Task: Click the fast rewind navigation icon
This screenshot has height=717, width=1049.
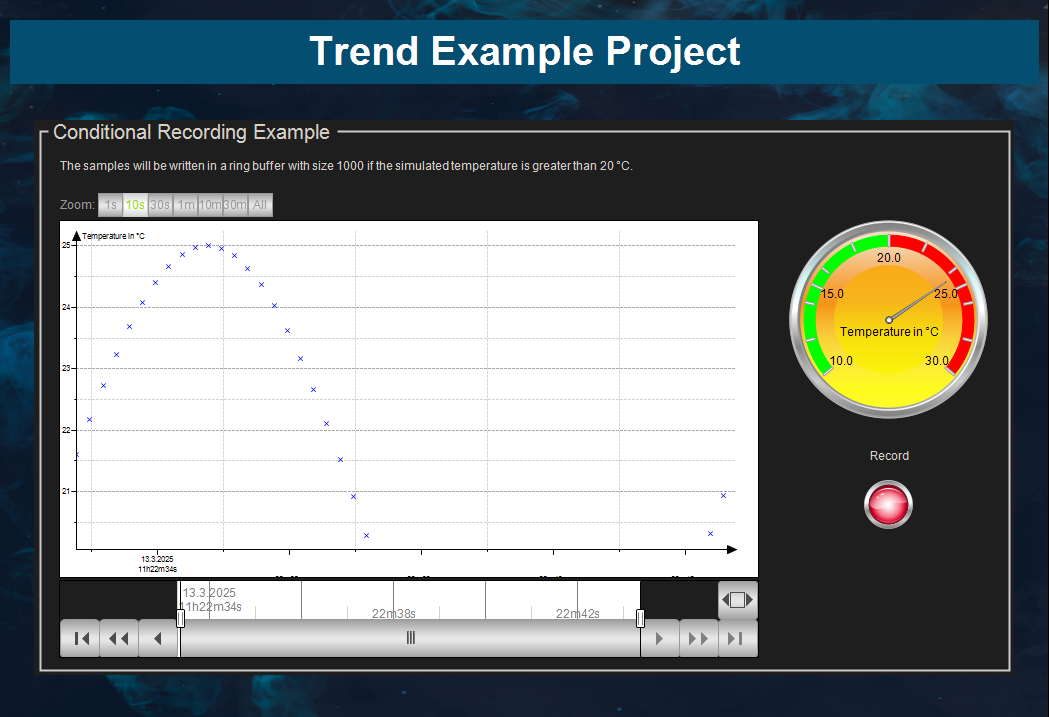Action: point(118,638)
